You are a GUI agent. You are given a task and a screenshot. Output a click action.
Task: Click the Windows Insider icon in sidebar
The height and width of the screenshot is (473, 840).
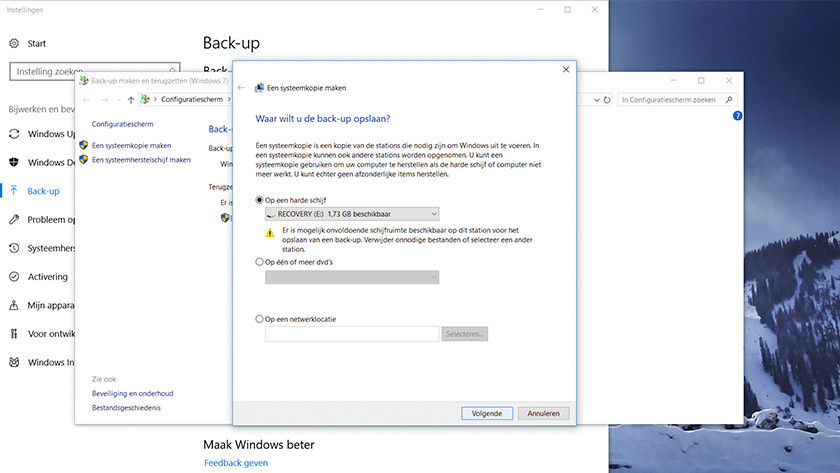coord(14,362)
